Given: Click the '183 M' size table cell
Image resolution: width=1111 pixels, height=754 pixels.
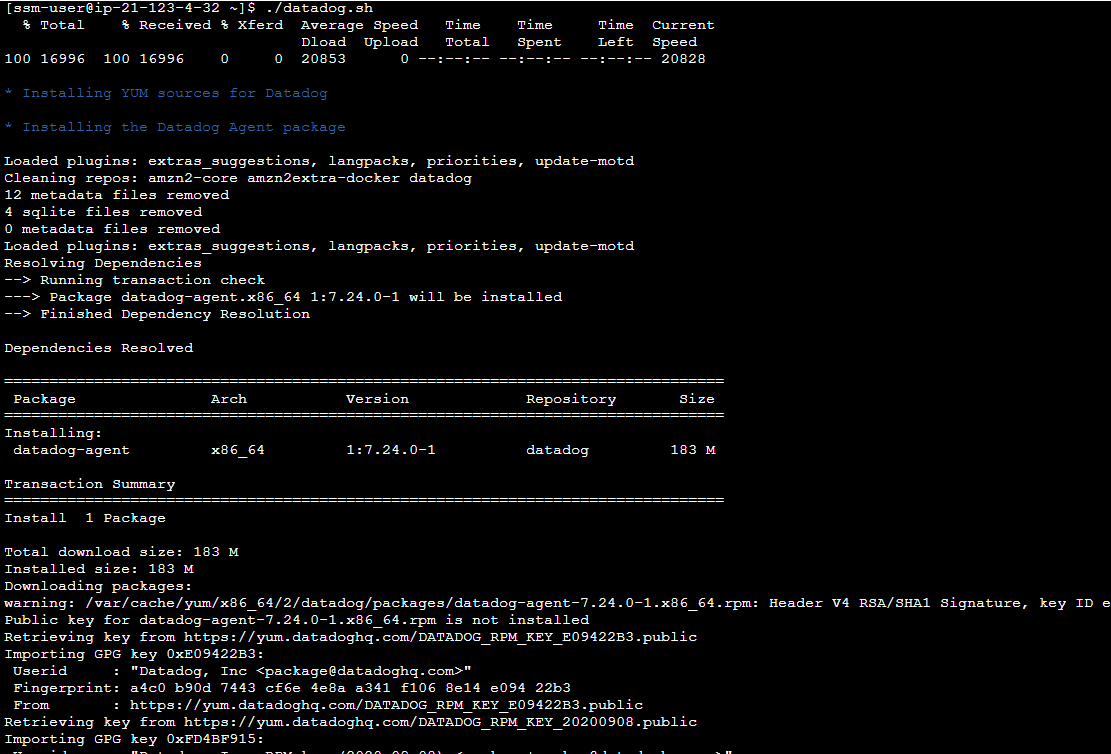Looking at the screenshot, I should point(693,450).
